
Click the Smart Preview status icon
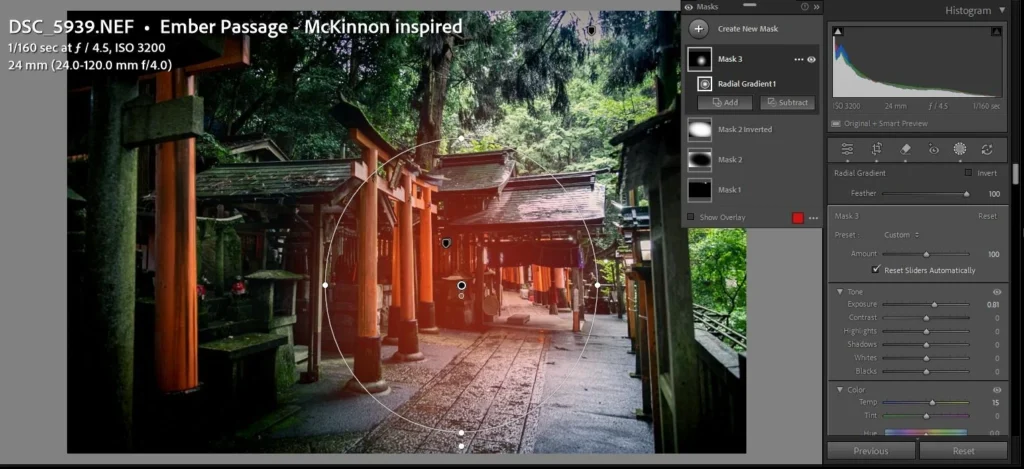pos(835,123)
